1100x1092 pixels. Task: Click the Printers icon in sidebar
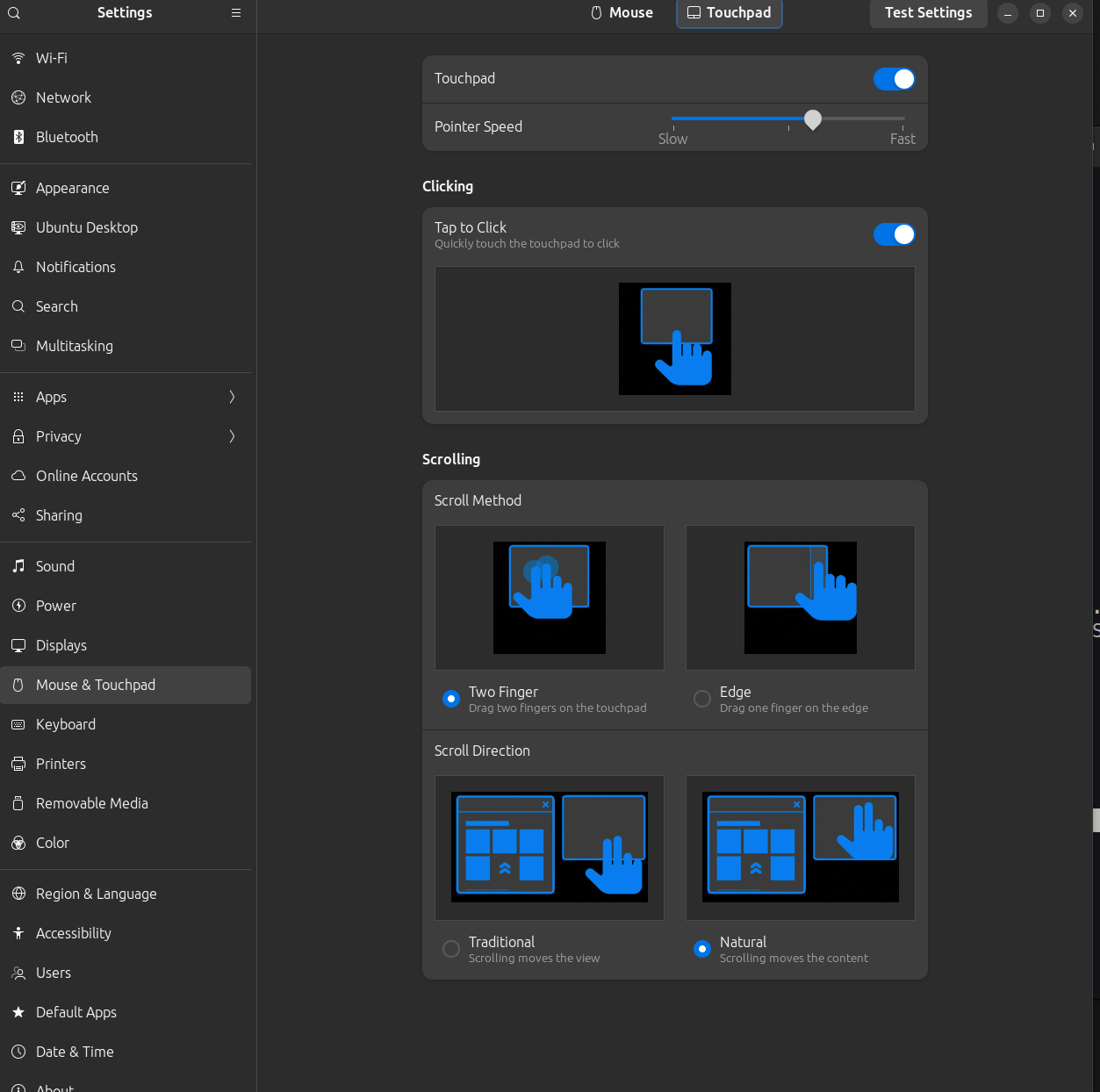[18, 764]
